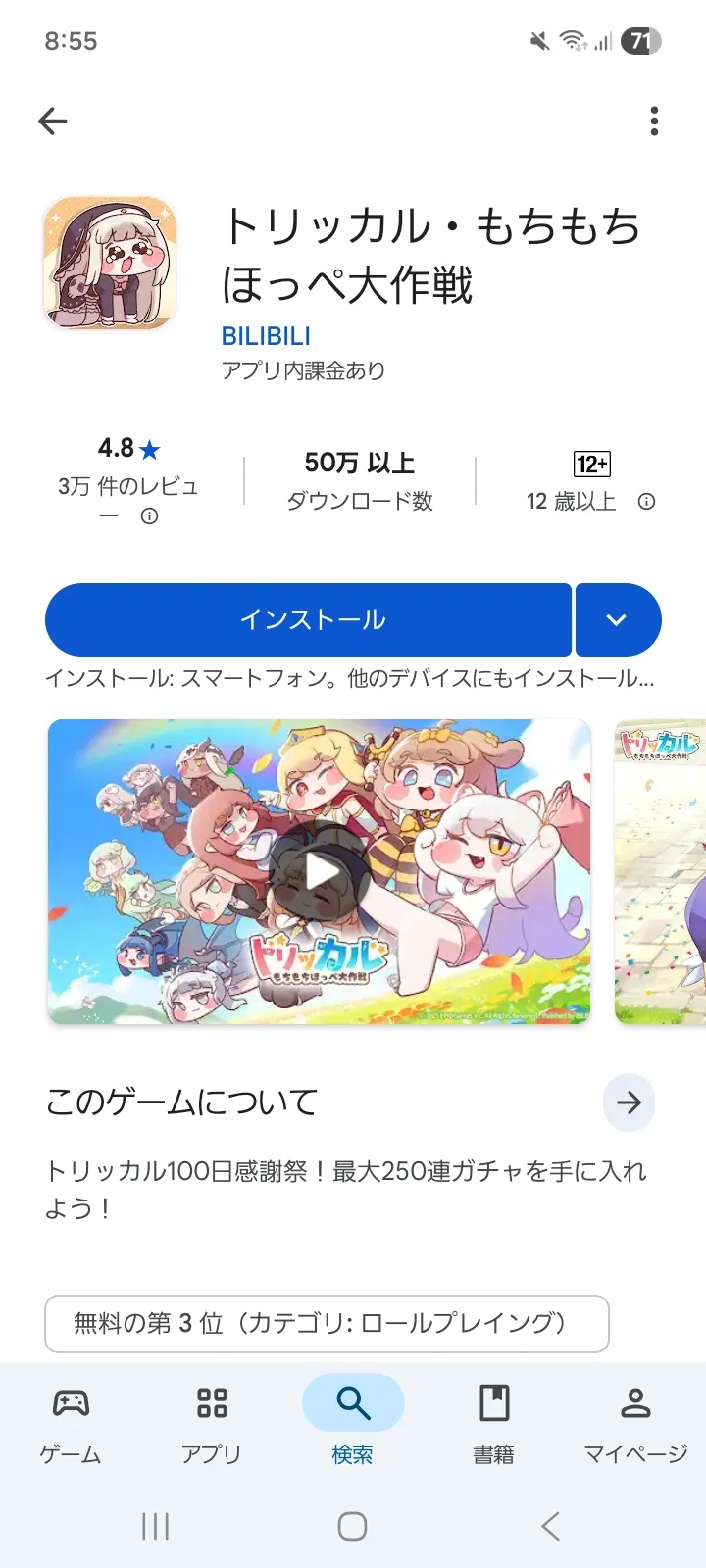The width and height of the screenshot is (706, 1568).
Task: Tap the info icon beside review count
Action: tap(149, 516)
